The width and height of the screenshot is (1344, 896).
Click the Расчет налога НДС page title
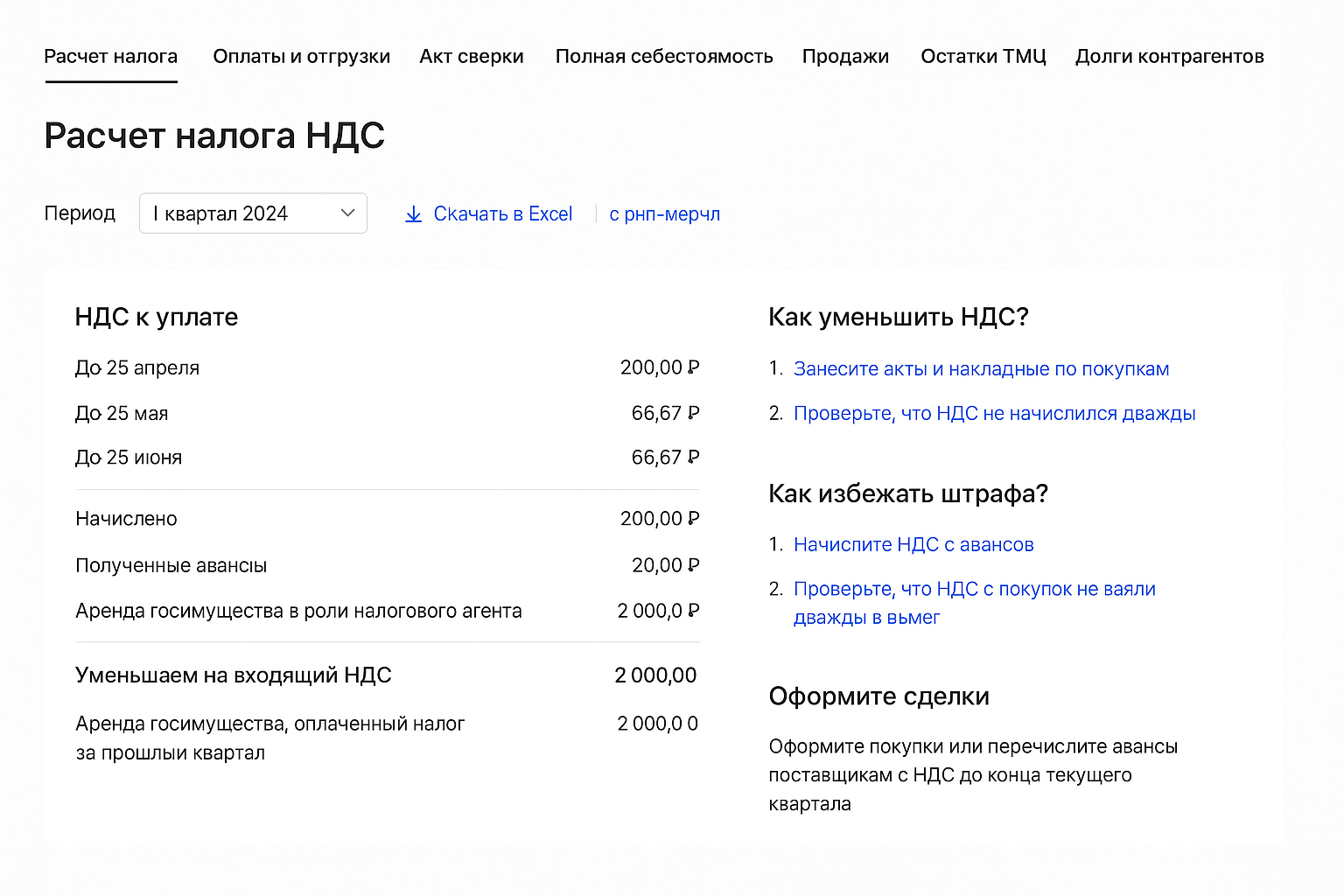coord(214,135)
